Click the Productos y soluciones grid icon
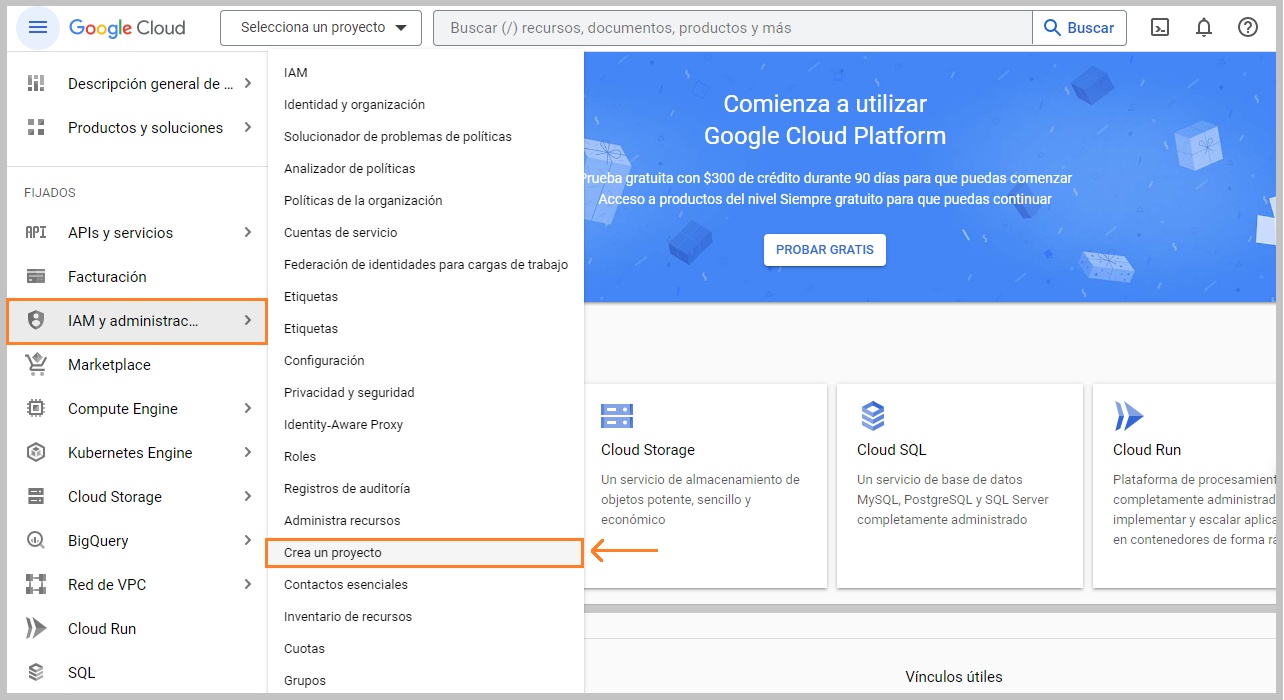The width and height of the screenshot is (1284, 700). [36, 128]
